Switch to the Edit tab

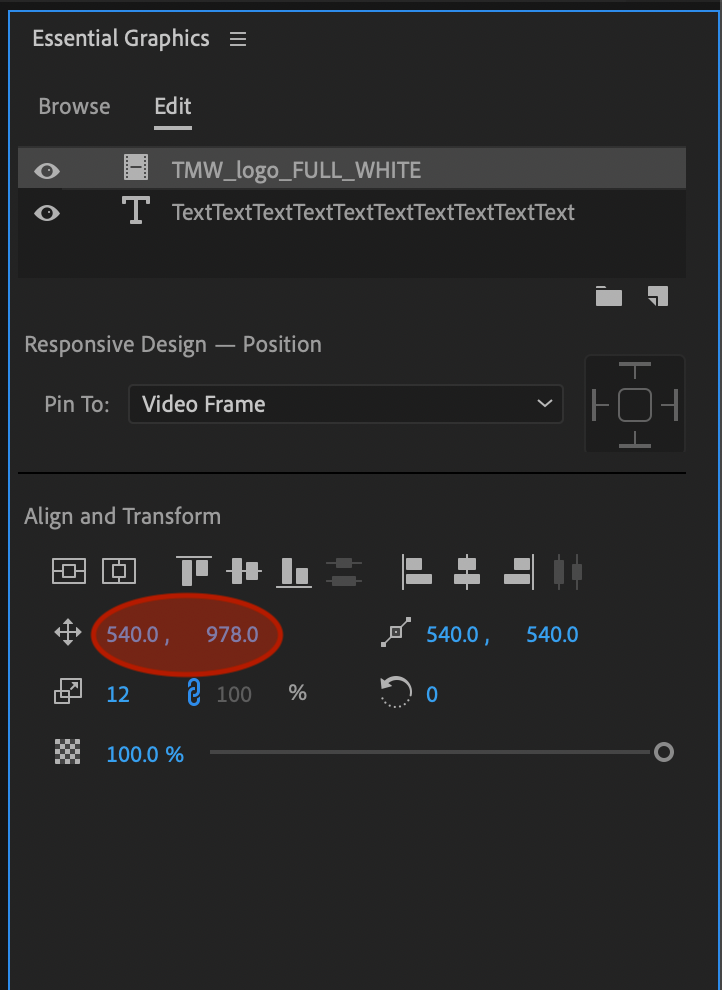point(172,106)
